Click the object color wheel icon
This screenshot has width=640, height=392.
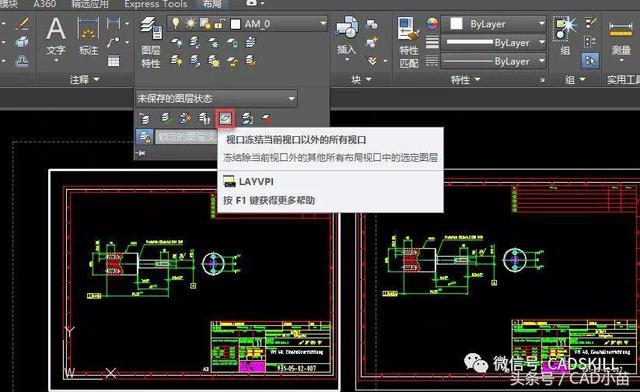point(432,24)
